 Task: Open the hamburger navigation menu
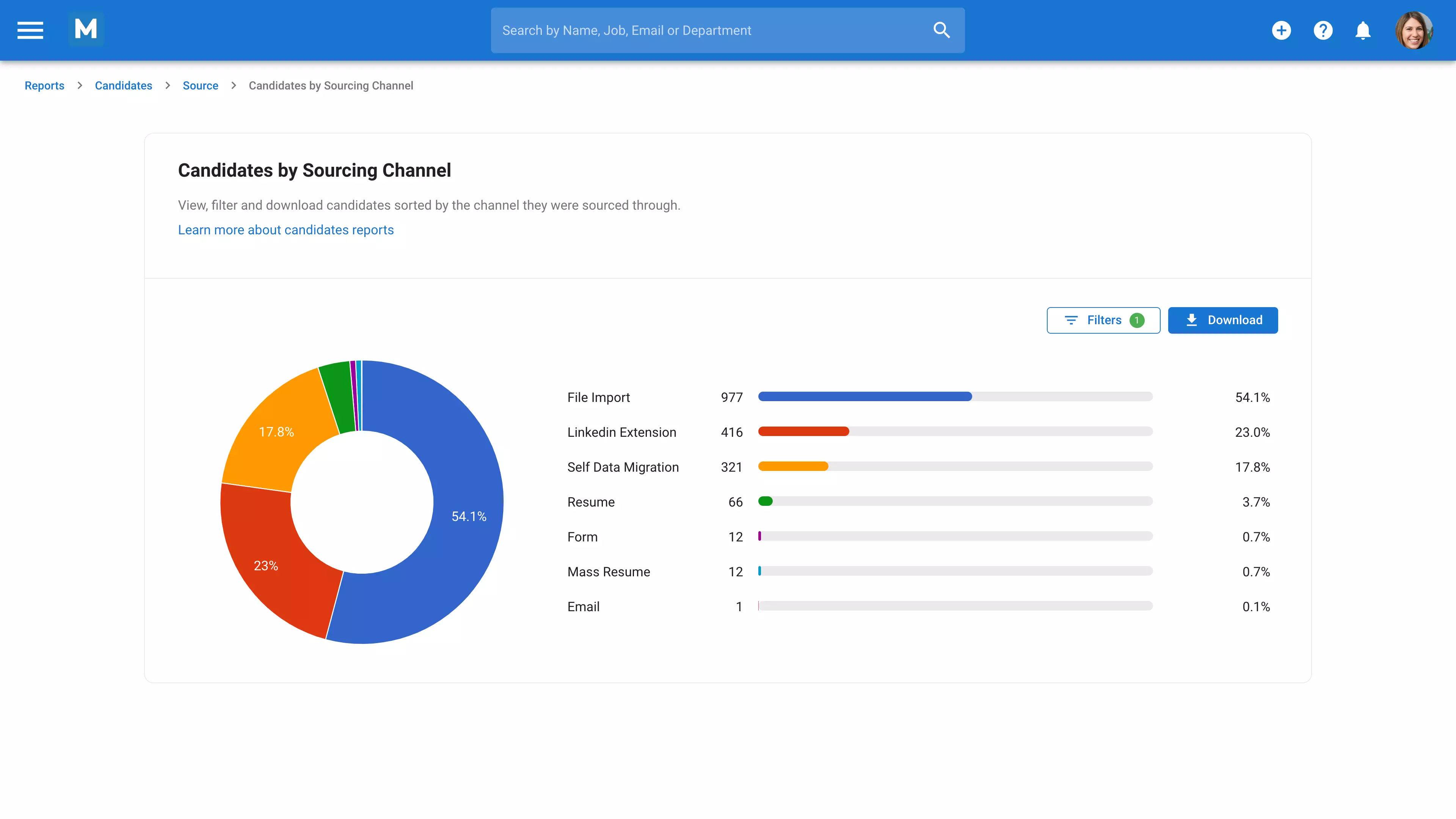[30, 30]
